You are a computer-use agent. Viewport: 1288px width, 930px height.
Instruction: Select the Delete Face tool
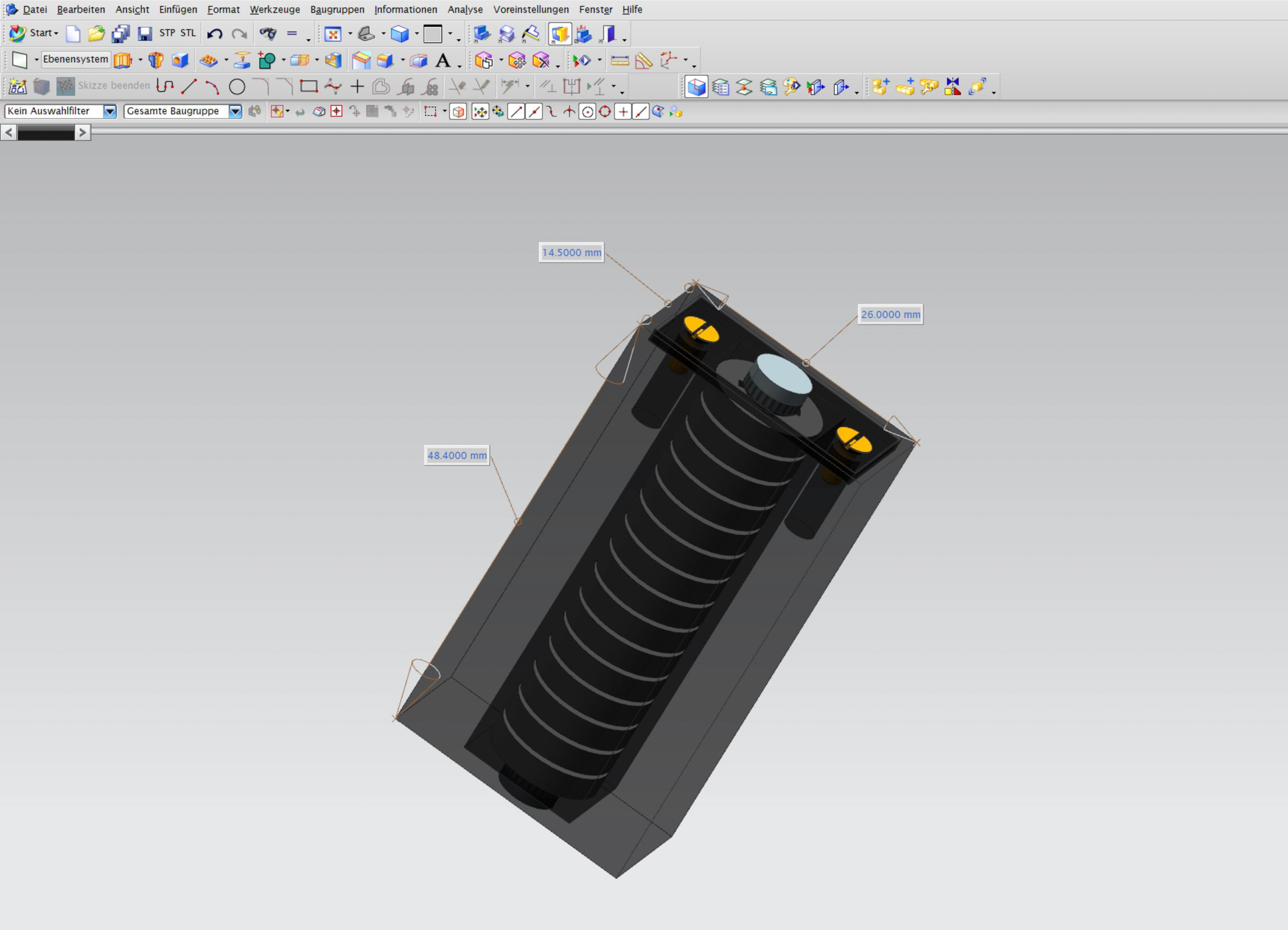coord(541,60)
